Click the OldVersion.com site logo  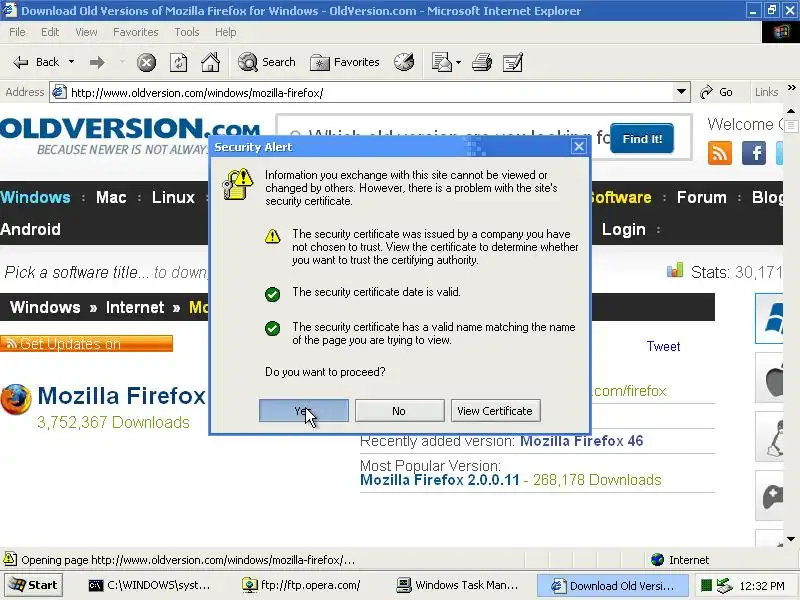click(129, 136)
